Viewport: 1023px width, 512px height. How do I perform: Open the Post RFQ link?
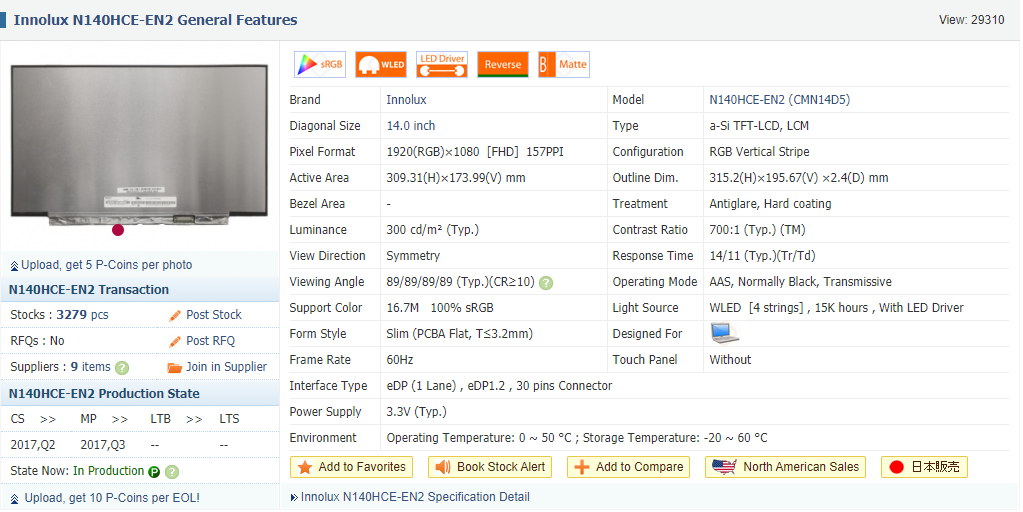click(x=210, y=340)
